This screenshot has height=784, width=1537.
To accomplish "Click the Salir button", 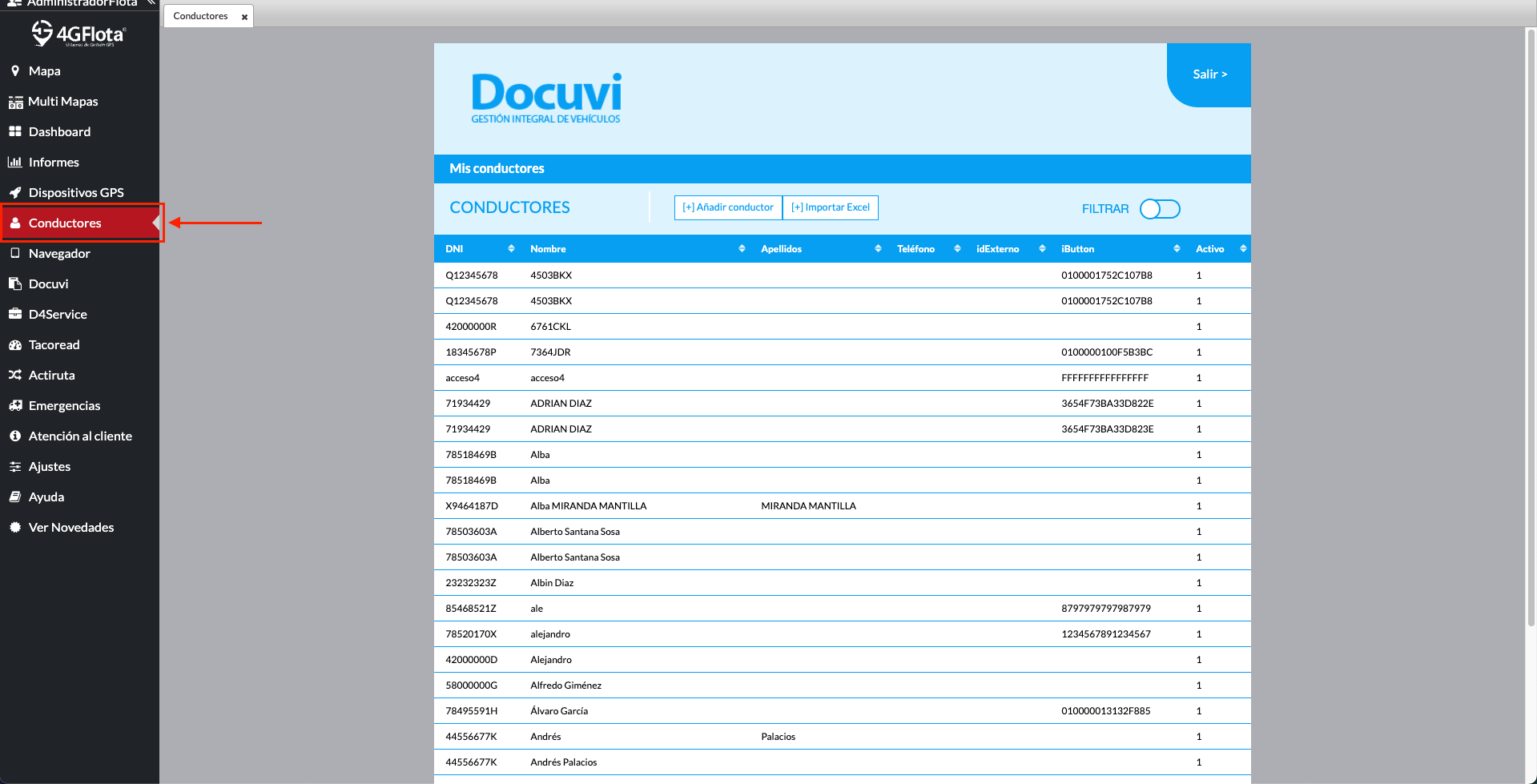I will click(1209, 74).
